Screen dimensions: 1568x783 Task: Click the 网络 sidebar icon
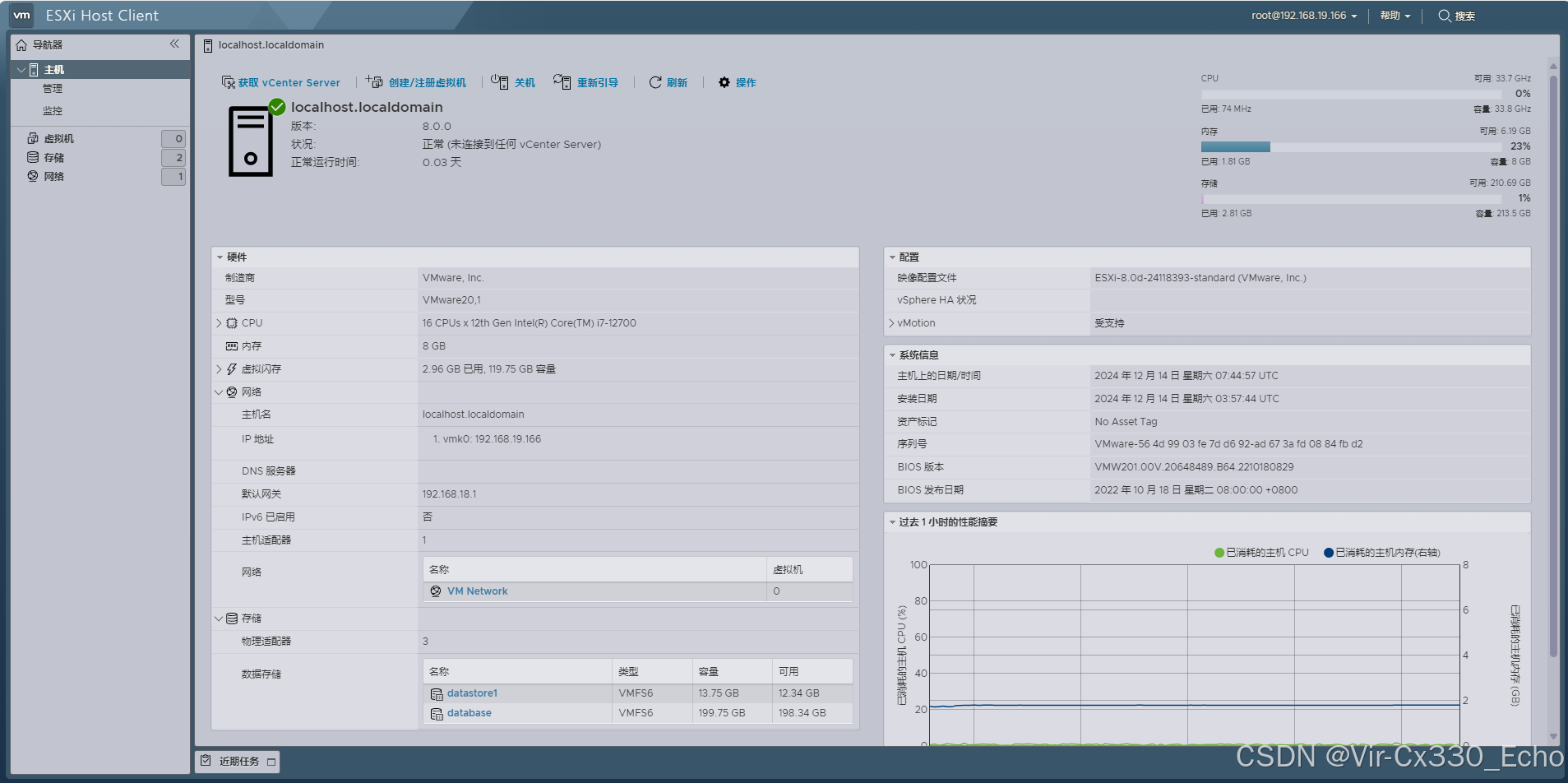coord(33,176)
